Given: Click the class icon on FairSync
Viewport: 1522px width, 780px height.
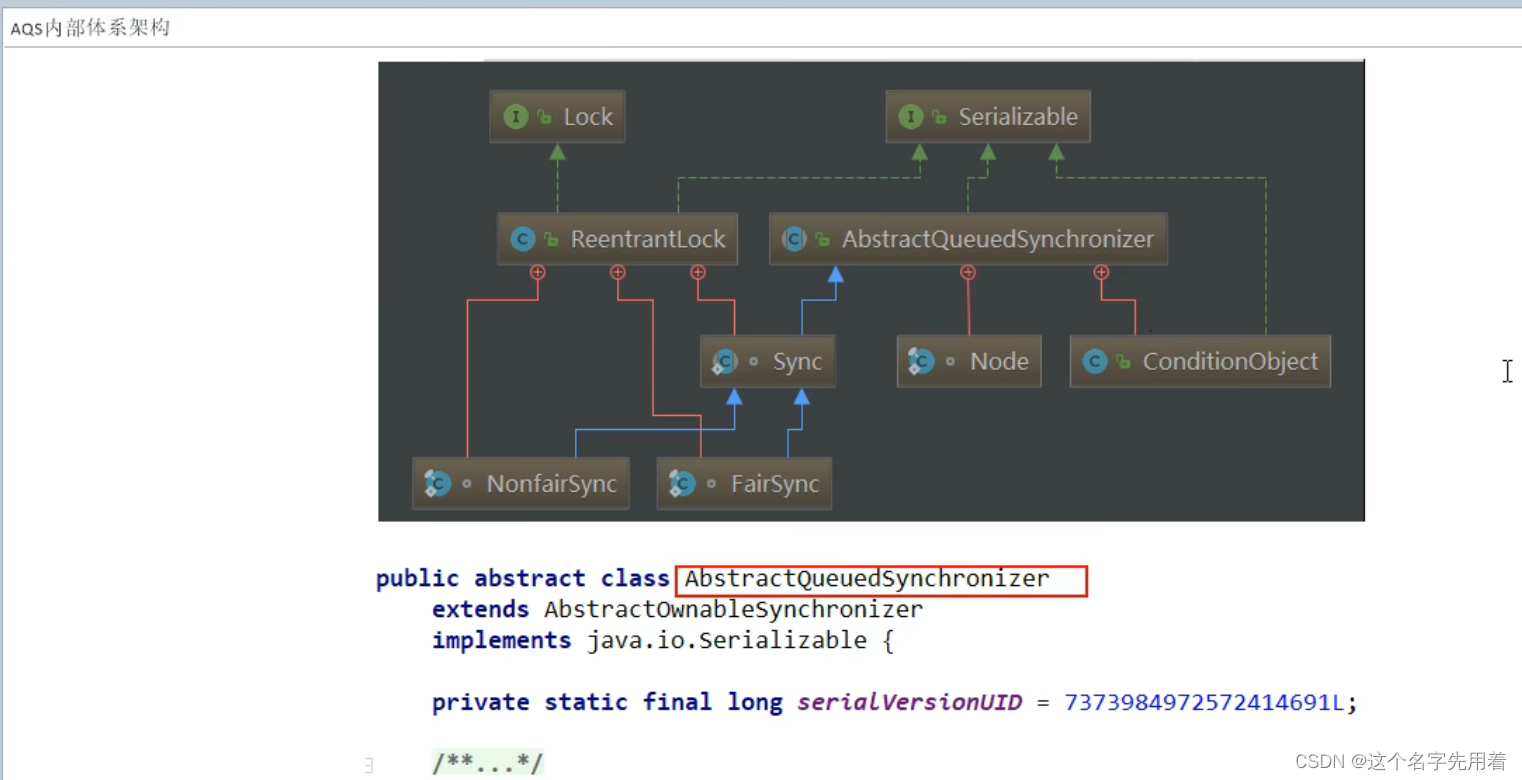Looking at the screenshot, I should [x=682, y=484].
